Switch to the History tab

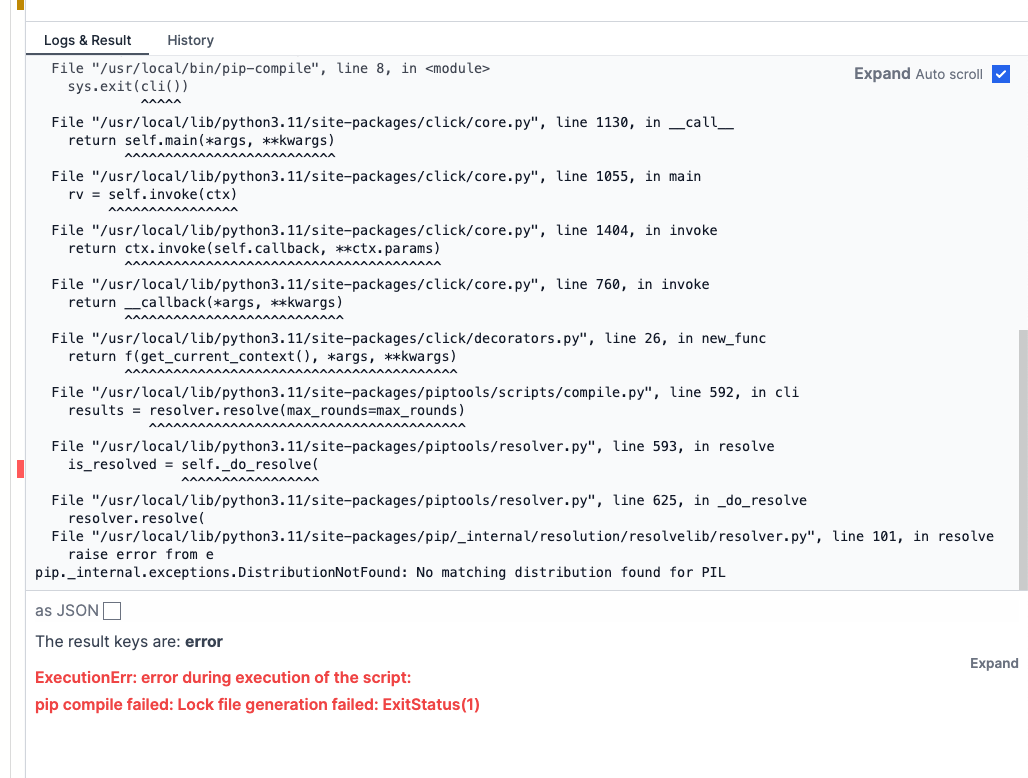click(x=190, y=40)
